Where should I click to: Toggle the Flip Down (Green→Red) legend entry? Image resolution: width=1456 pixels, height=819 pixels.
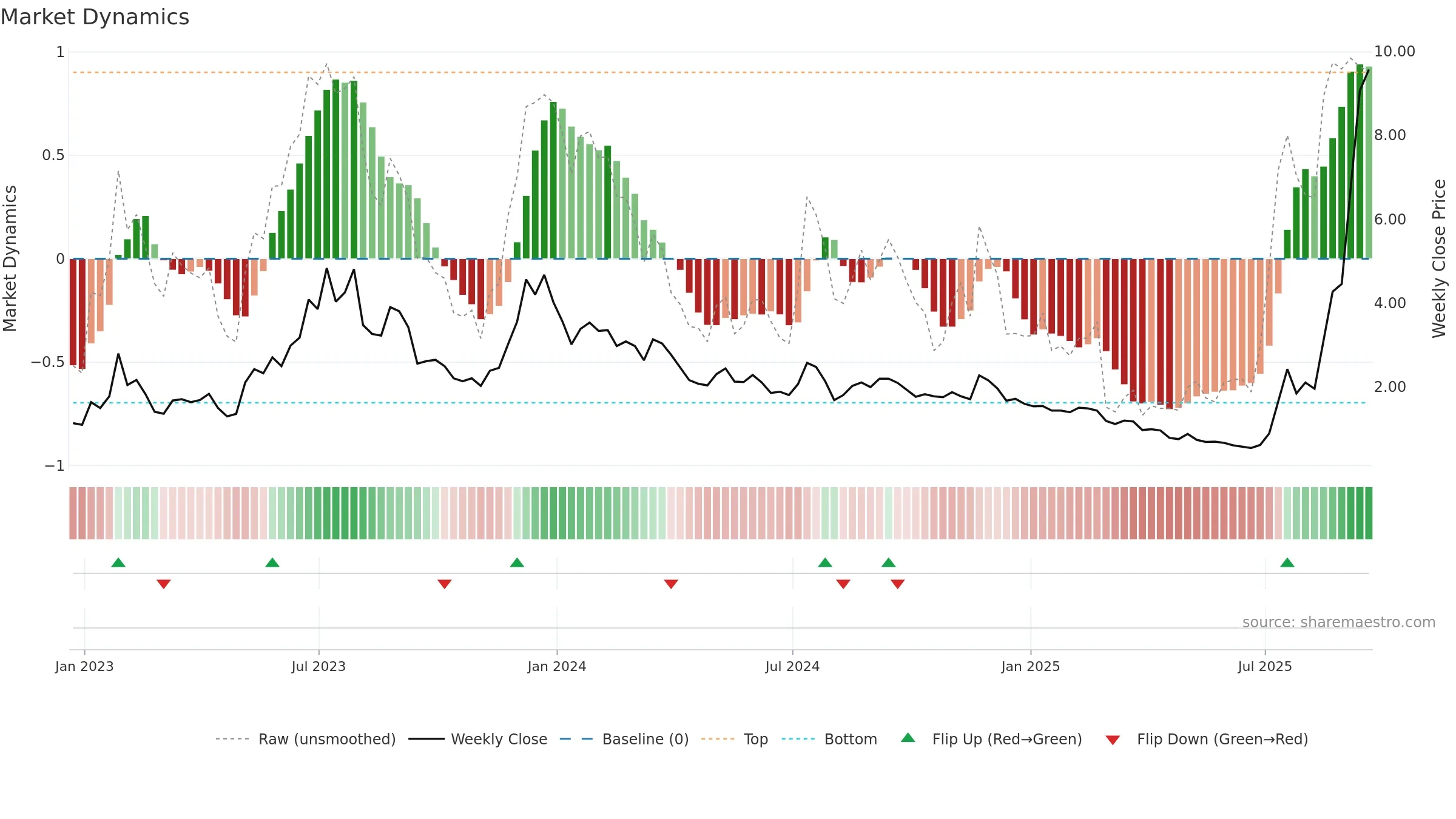tap(1206, 739)
